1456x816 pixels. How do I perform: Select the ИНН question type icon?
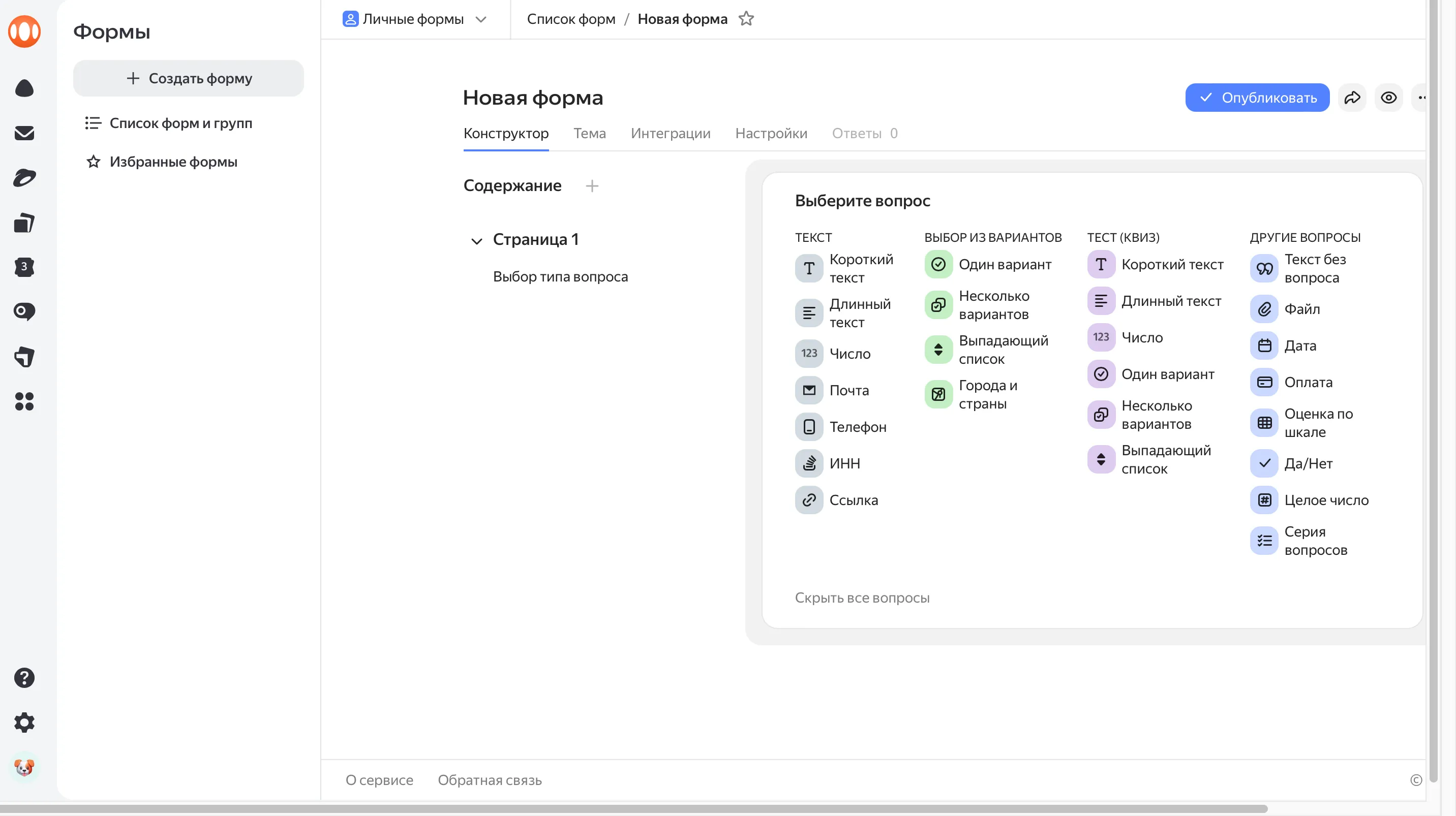[x=809, y=463]
